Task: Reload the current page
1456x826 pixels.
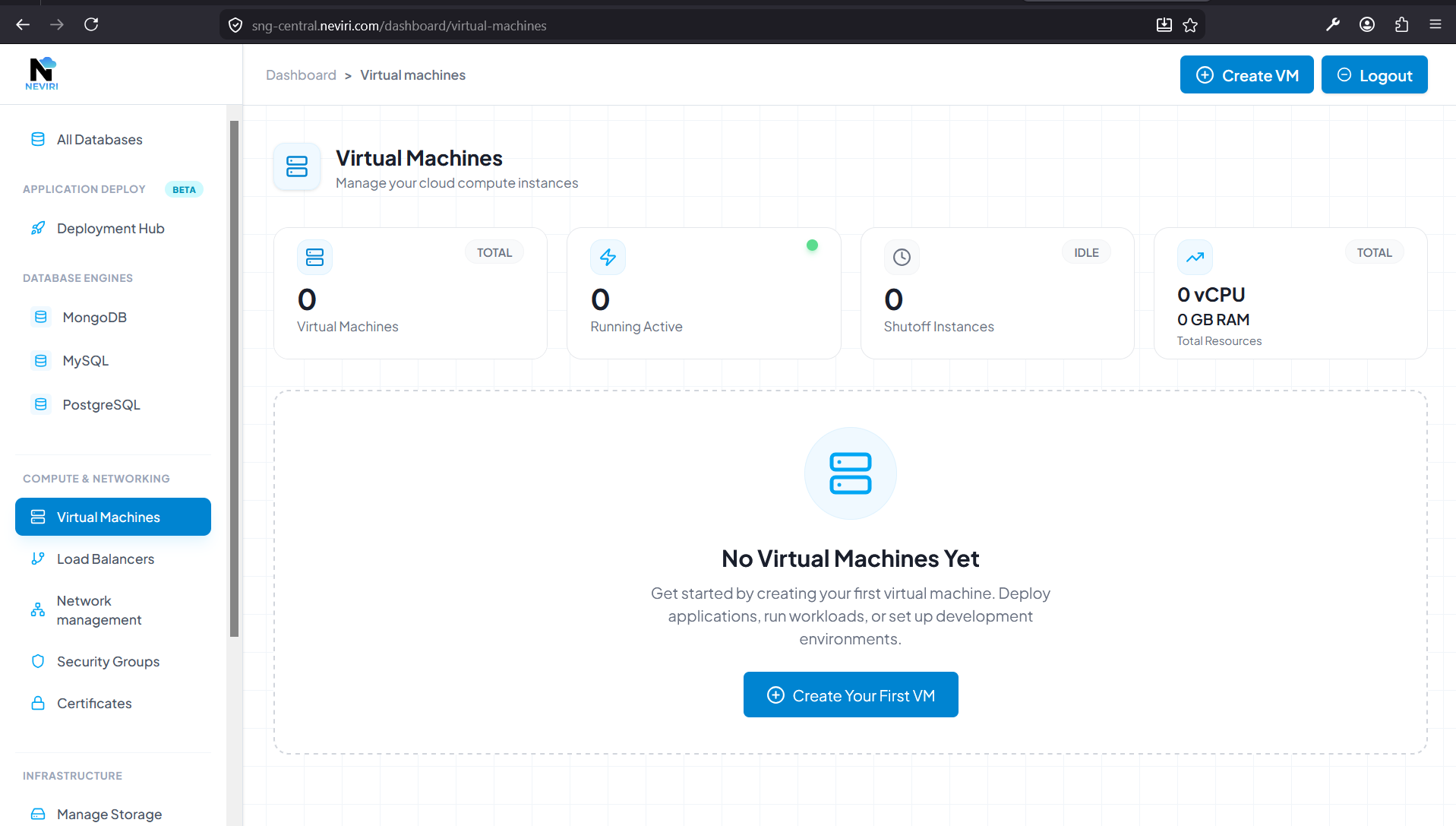Action: coord(91,24)
